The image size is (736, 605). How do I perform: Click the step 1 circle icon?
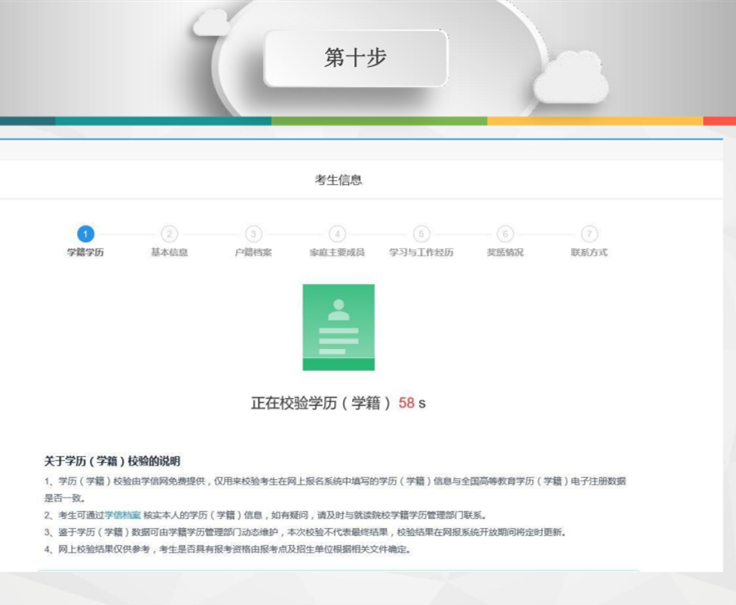[x=85, y=234]
